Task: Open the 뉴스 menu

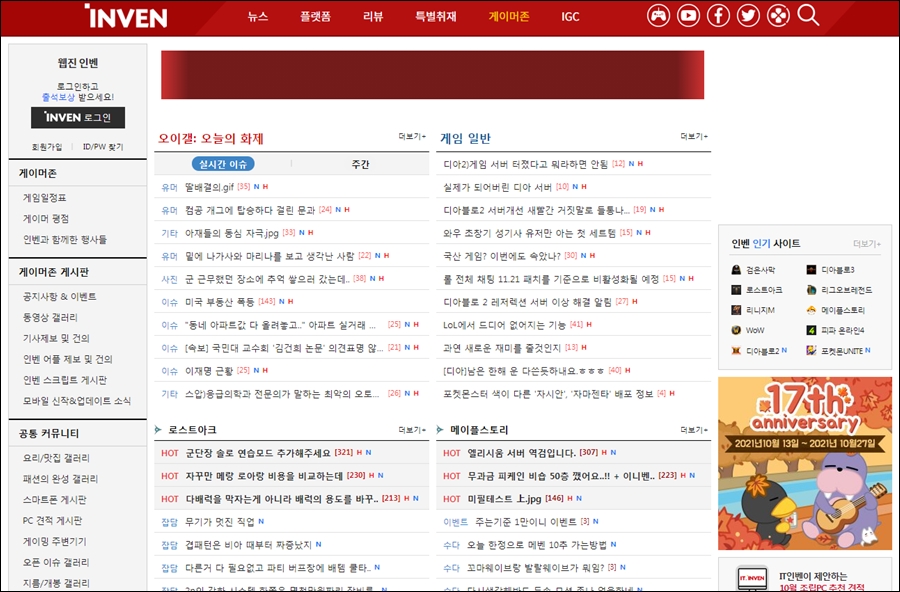Action: (x=258, y=17)
